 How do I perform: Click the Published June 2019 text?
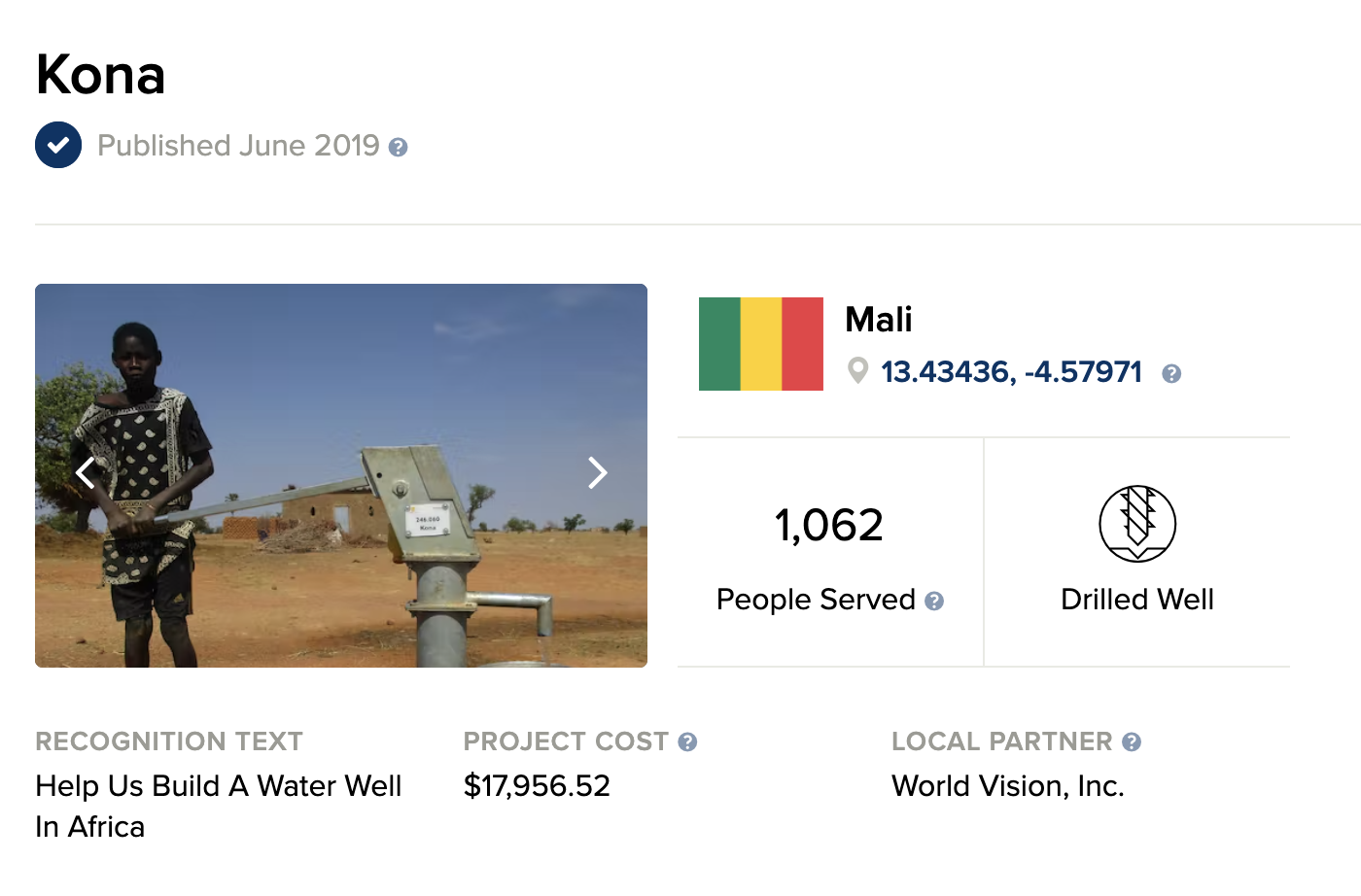pyautogui.click(x=238, y=146)
